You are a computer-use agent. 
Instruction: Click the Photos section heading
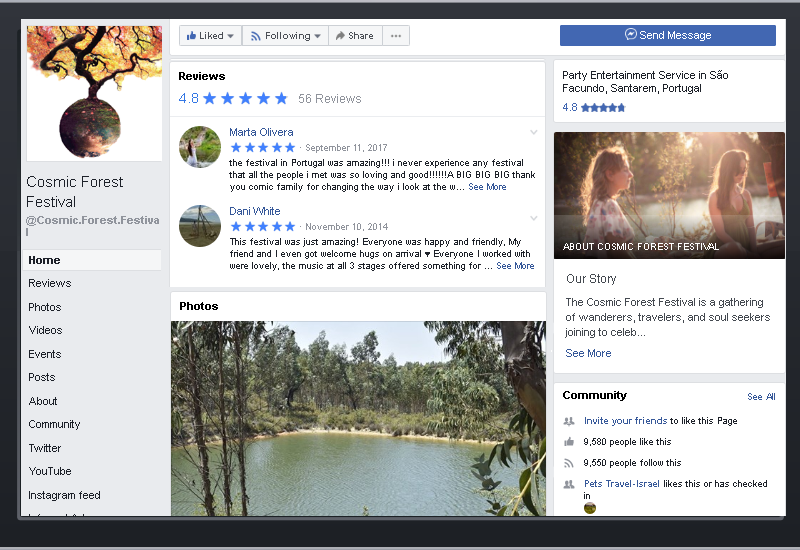[x=198, y=306]
